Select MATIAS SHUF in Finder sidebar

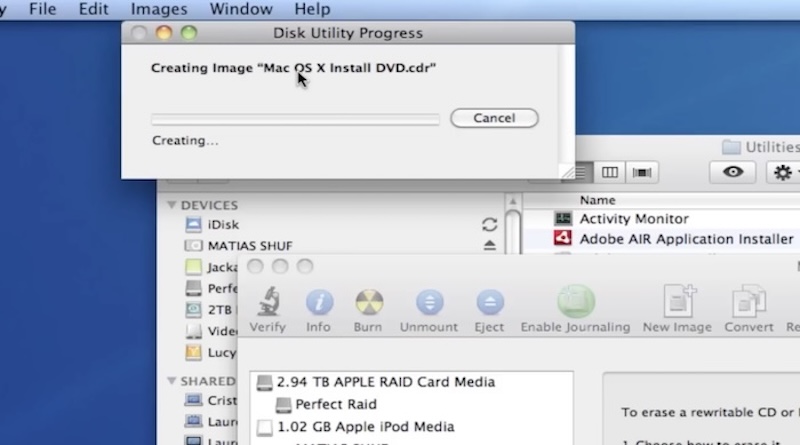tap(239, 245)
